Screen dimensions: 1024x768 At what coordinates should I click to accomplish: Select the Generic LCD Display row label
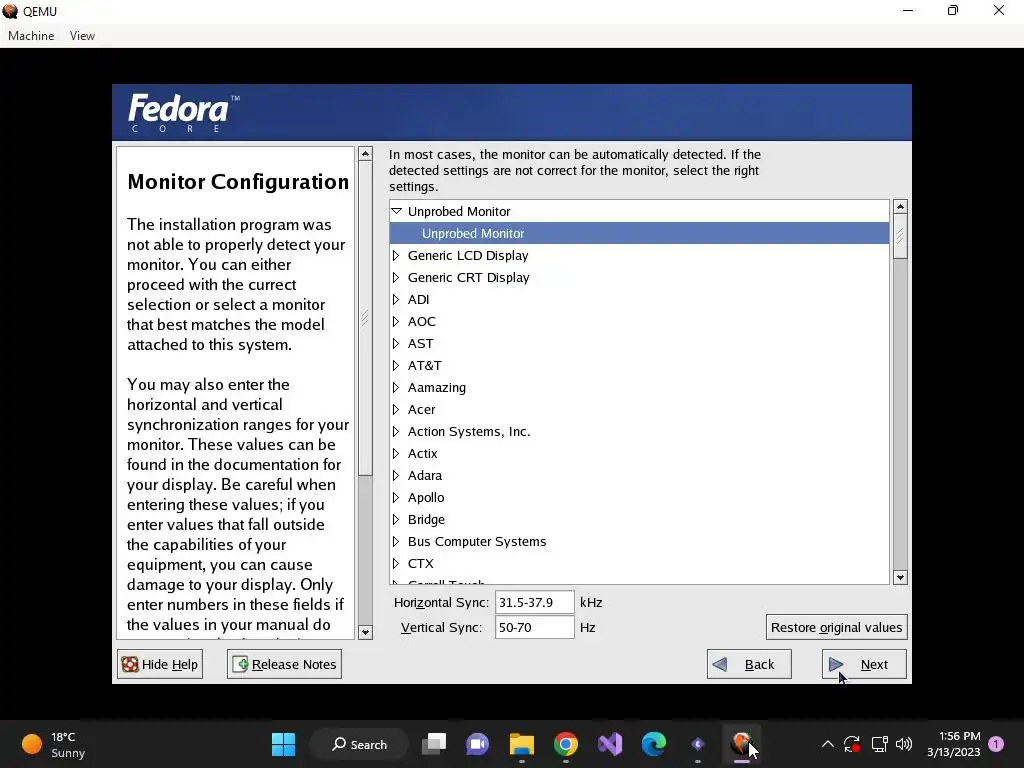(x=468, y=255)
